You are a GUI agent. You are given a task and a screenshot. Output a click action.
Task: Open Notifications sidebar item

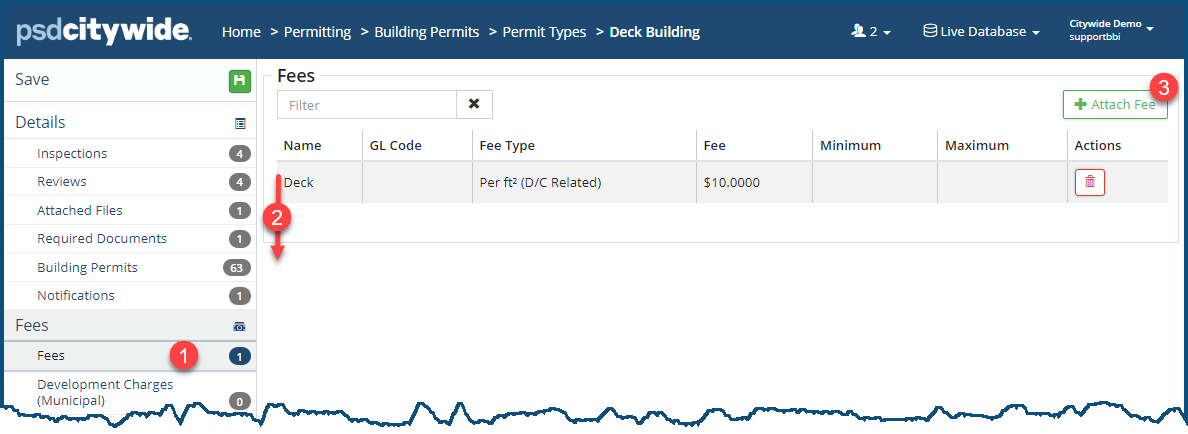(x=76, y=296)
